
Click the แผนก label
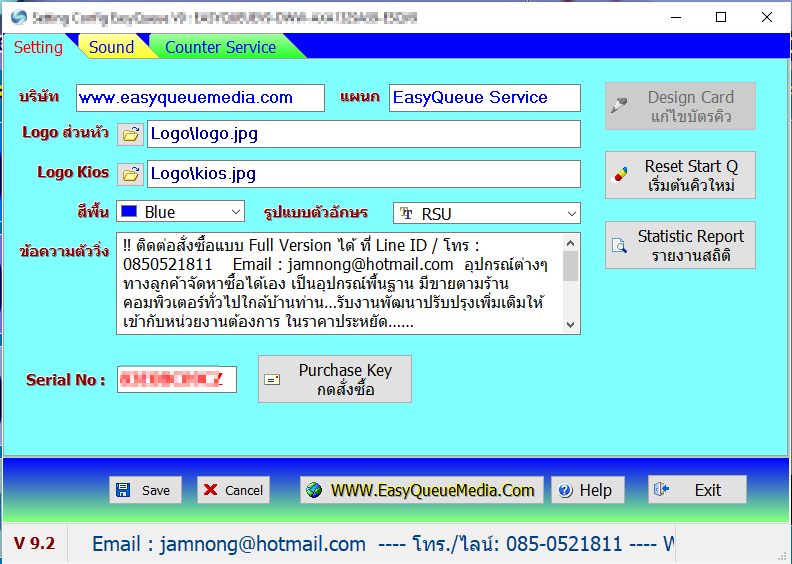pyautogui.click(x=360, y=96)
